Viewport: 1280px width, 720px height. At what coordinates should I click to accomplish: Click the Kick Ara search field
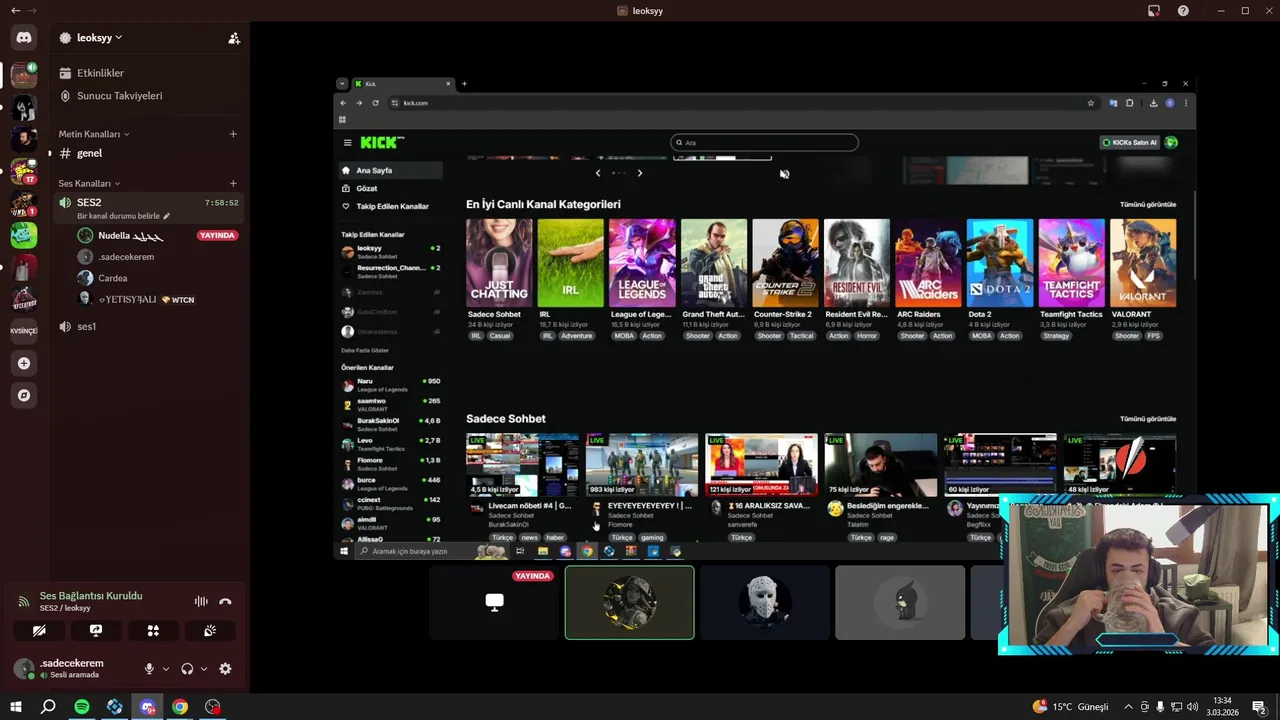click(x=764, y=142)
